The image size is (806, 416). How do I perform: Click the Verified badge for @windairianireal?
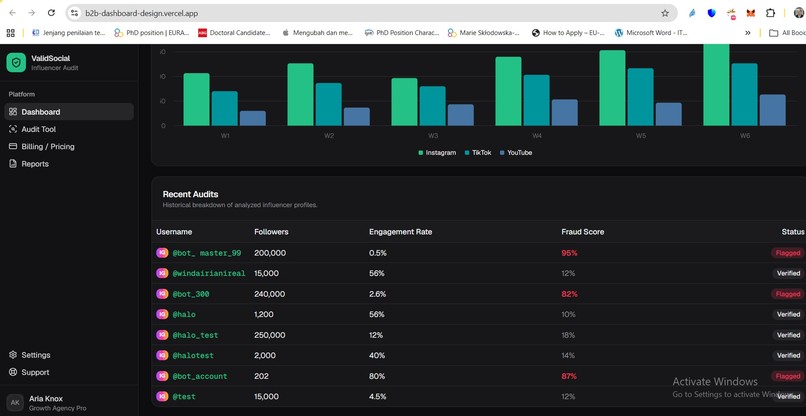[x=788, y=274]
